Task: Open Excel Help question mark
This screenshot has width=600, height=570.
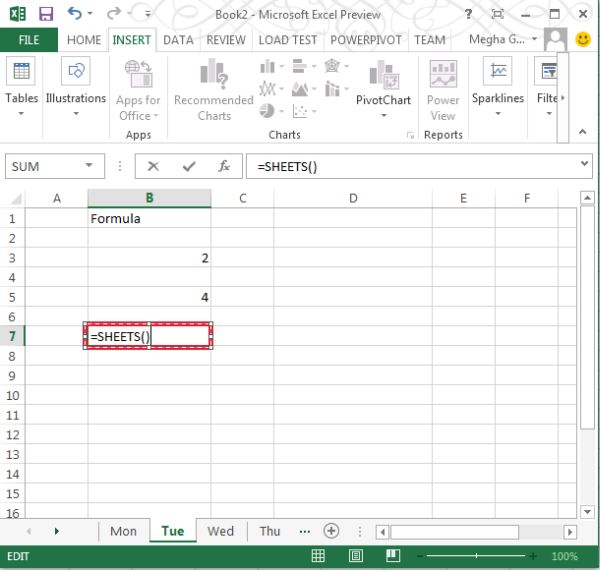Action: (x=468, y=14)
